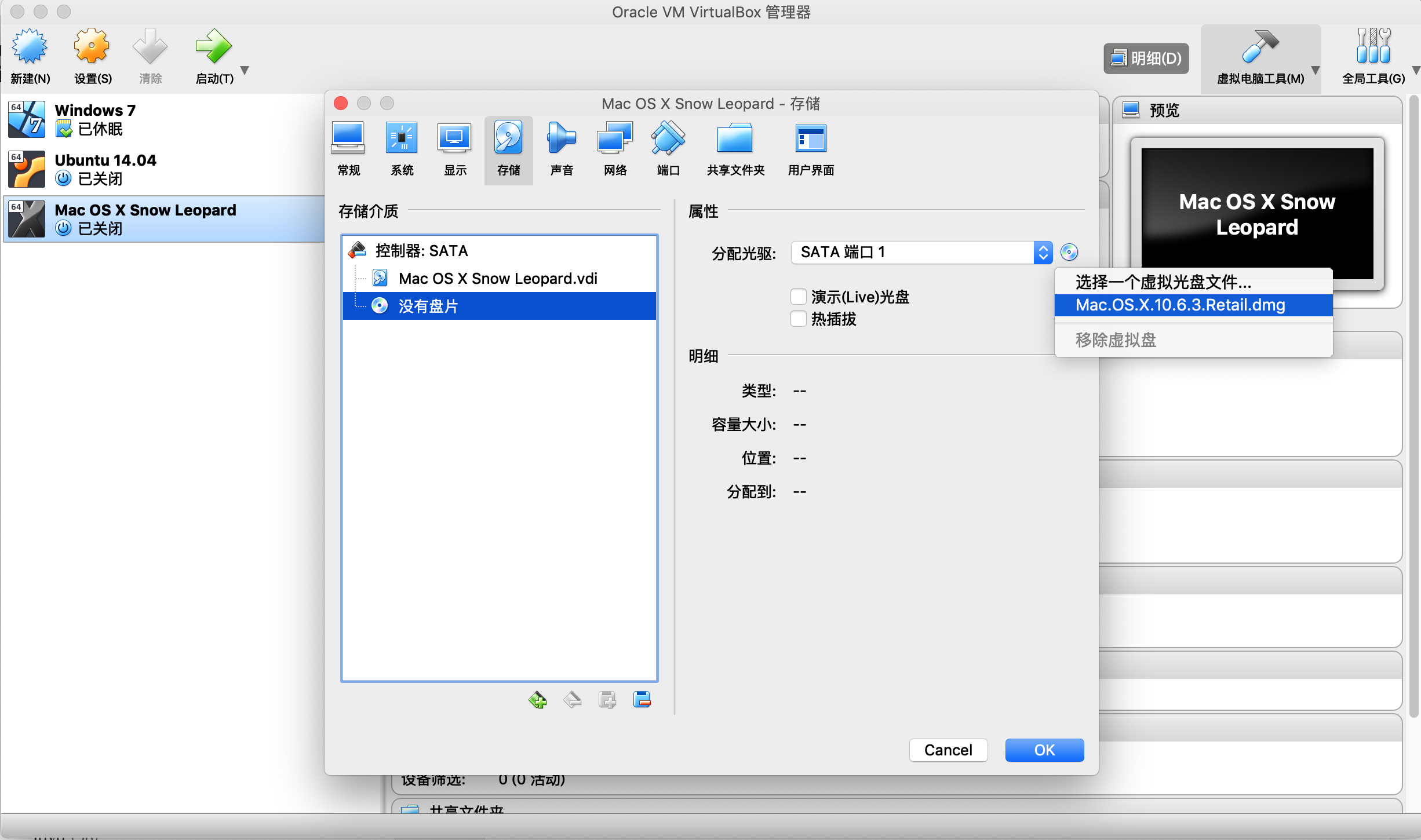Click the Mac OS X Snow Leopard preview thumbnail

tap(1257, 214)
